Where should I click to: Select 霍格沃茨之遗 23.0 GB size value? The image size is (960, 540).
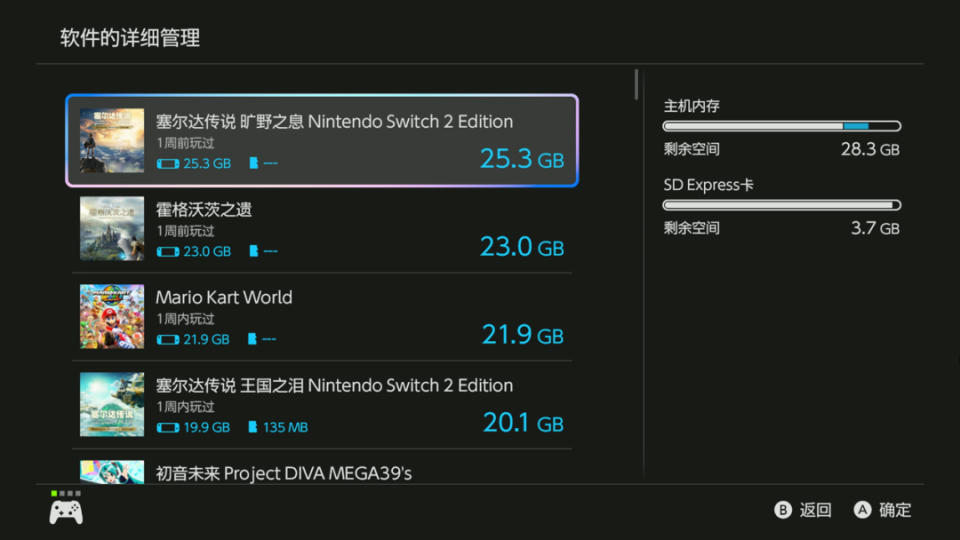(x=522, y=247)
